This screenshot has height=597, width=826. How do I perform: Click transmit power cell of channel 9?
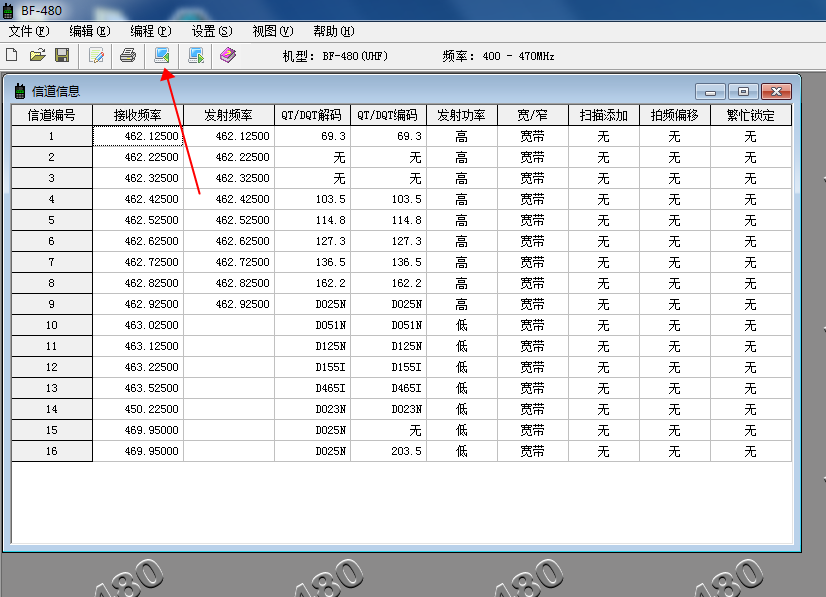[461, 305]
